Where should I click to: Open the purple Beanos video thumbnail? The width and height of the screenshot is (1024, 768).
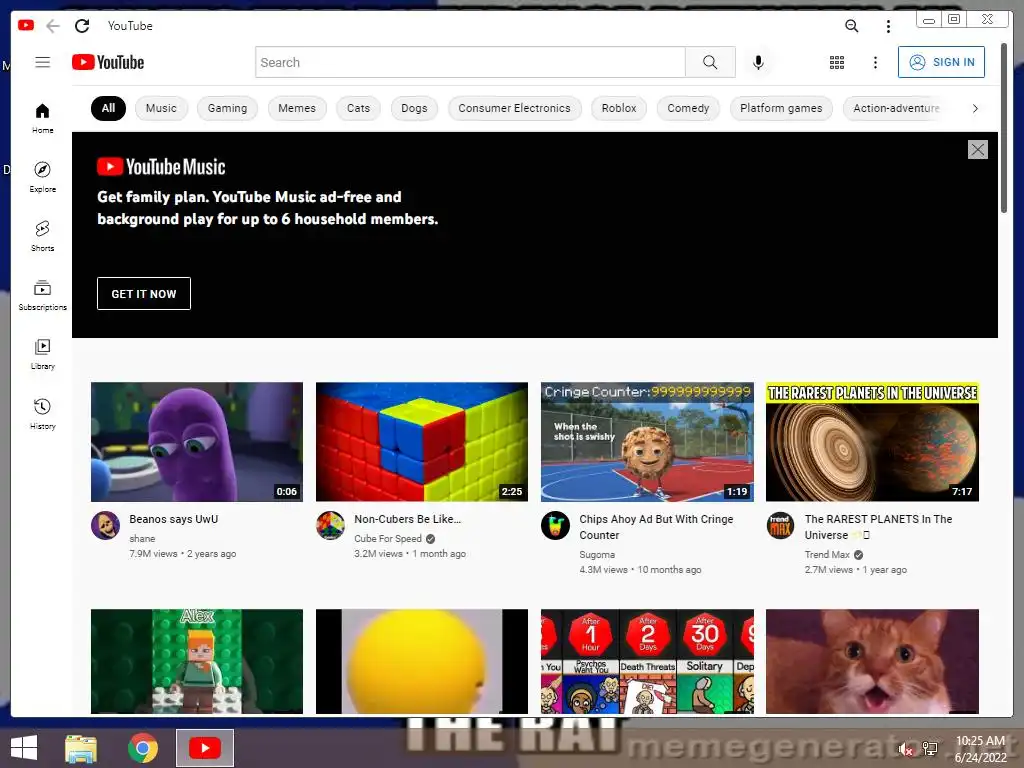(197, 442)
